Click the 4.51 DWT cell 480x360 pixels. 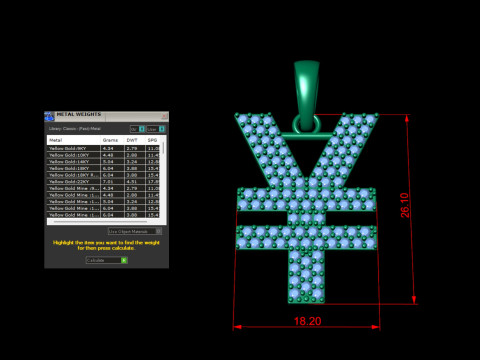coord(135,182)
